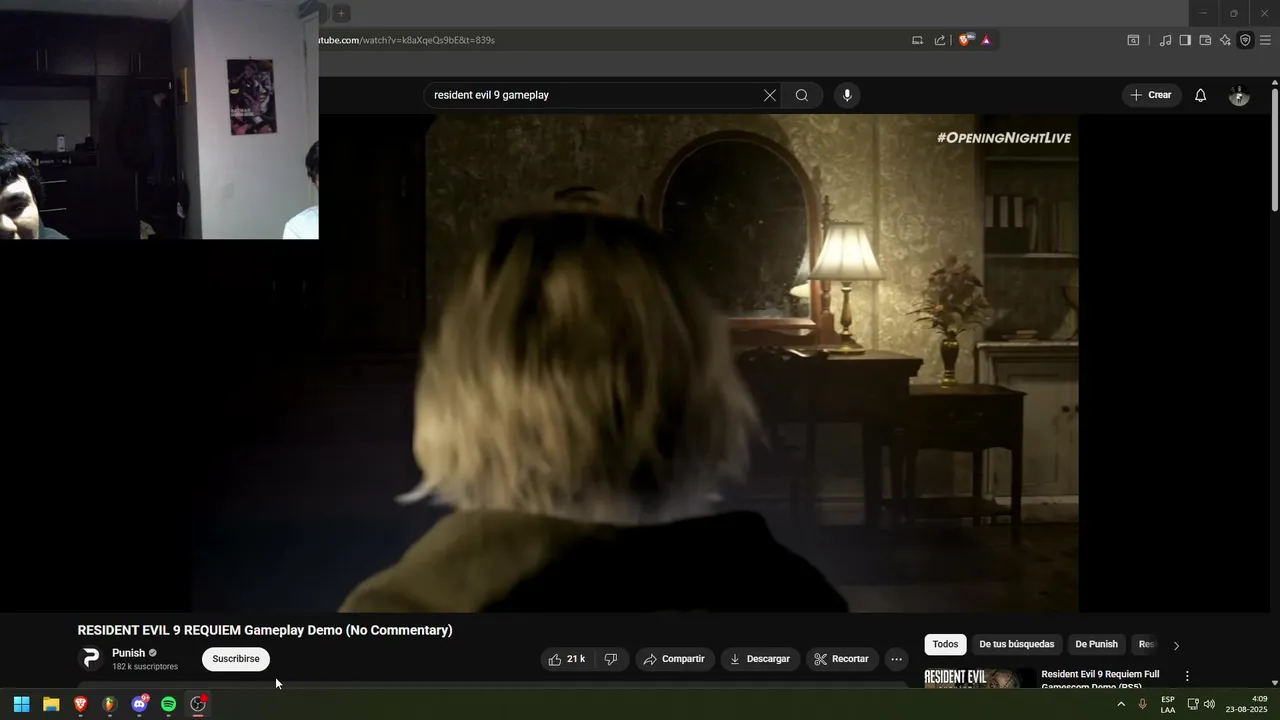Image resolution: width=1280 pixels, height=720 pixels.
Task: Dislike the video with thumbs down
Action: pos(611,659)
